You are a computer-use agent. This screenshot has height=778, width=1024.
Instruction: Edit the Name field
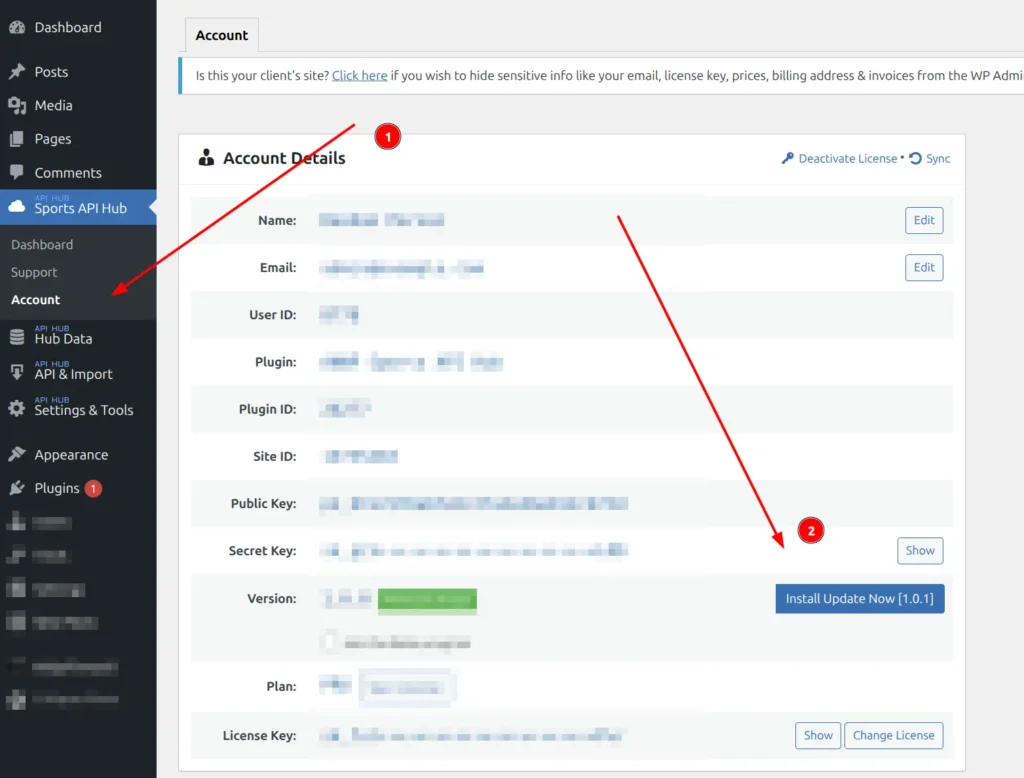[924, 220]
